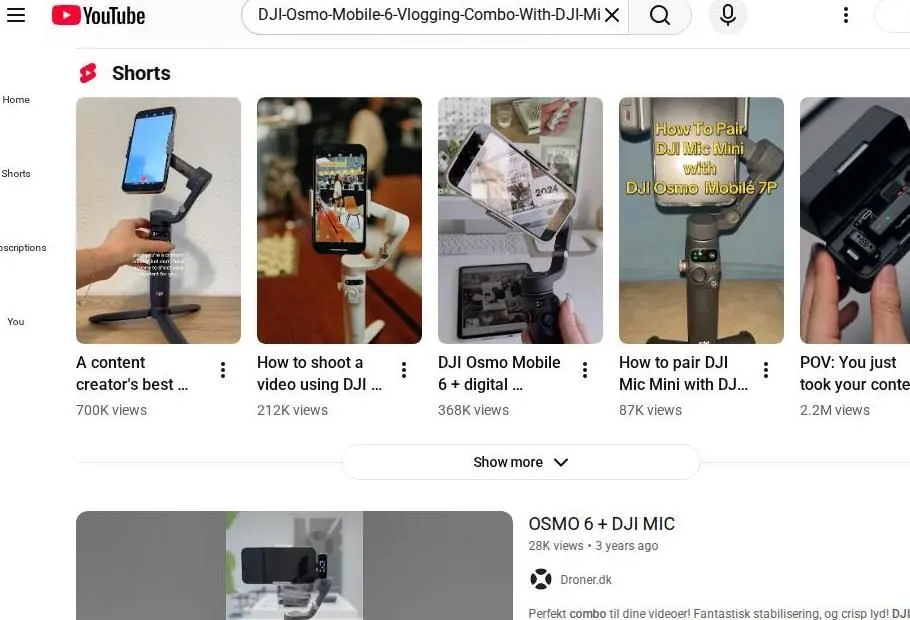Open title 'How to shoot a video using DJI'
The width and height of the screenshot is (910, 620).
[x=319, y=373]
